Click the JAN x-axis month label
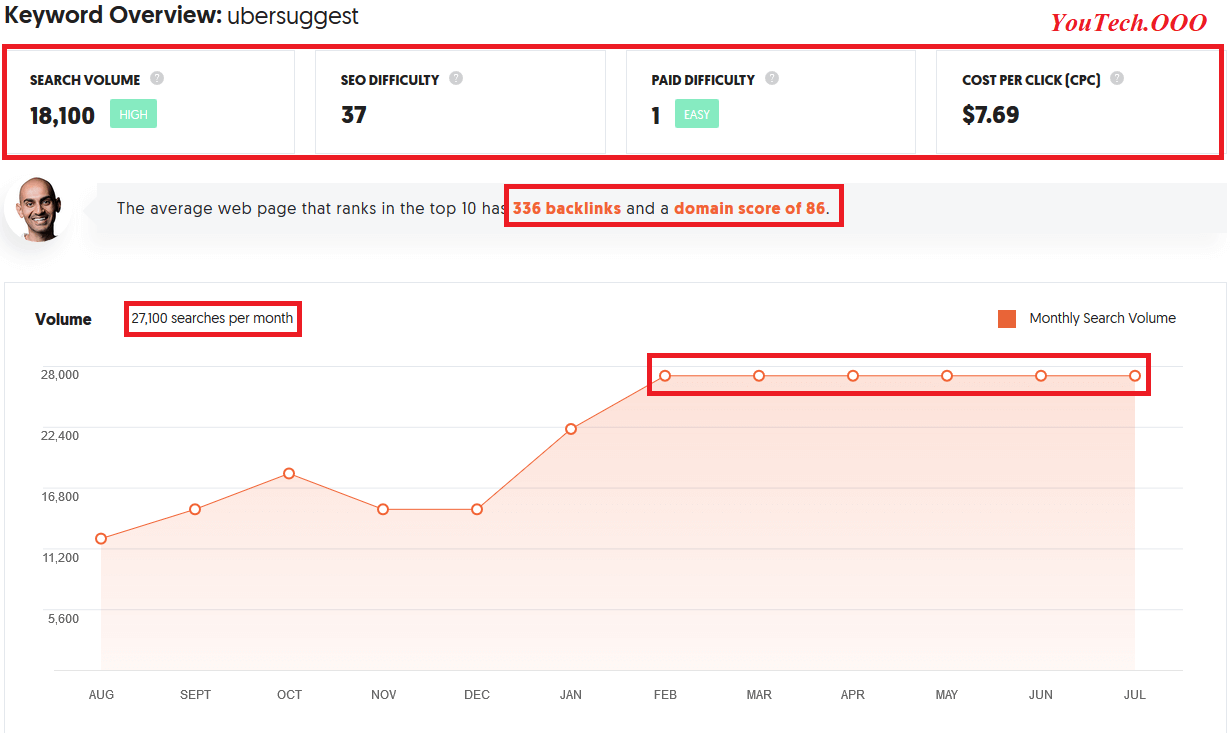 (x=571, y=695)
